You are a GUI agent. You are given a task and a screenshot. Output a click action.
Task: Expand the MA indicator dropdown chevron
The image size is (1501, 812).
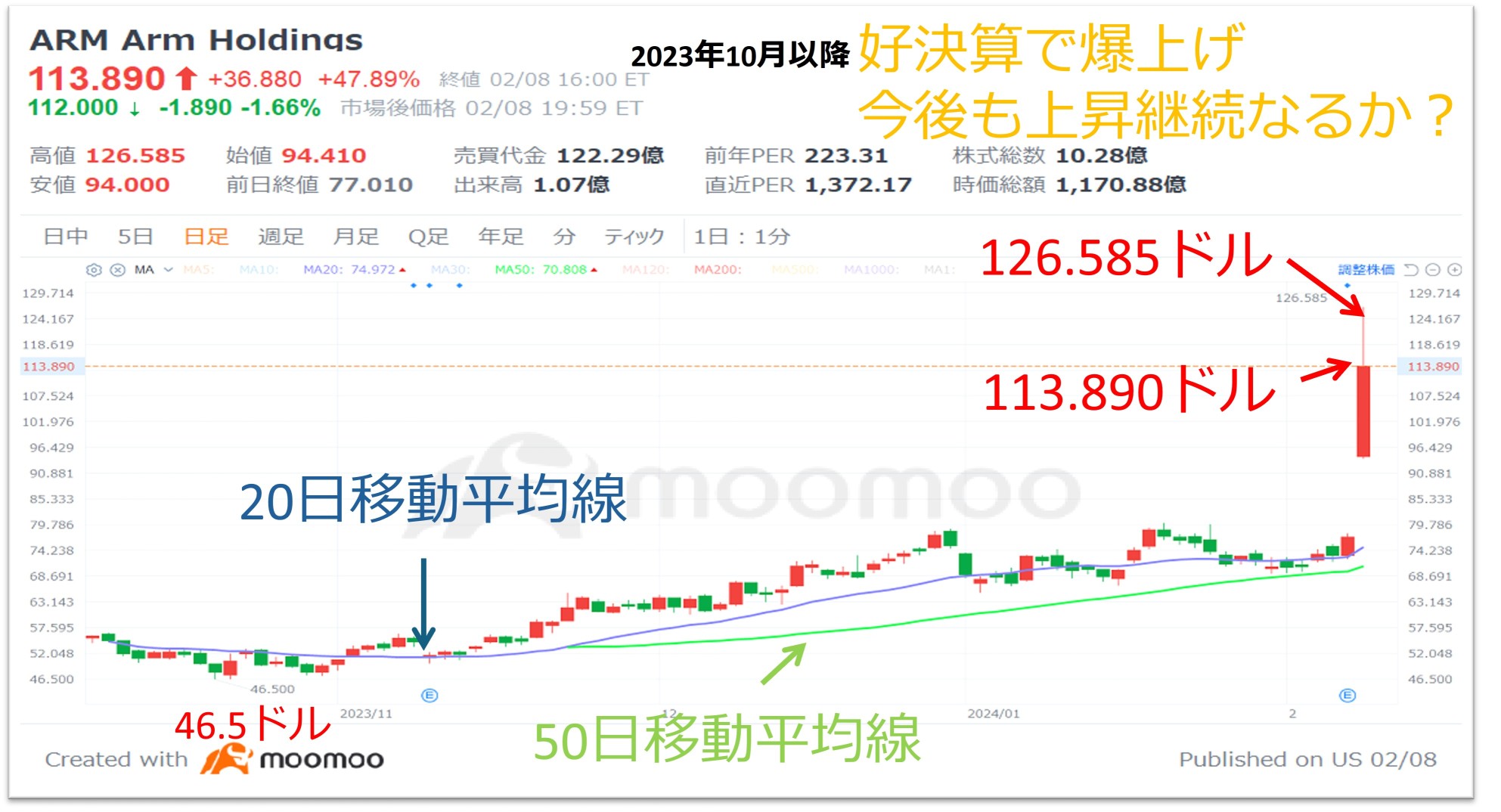point(169,270)
